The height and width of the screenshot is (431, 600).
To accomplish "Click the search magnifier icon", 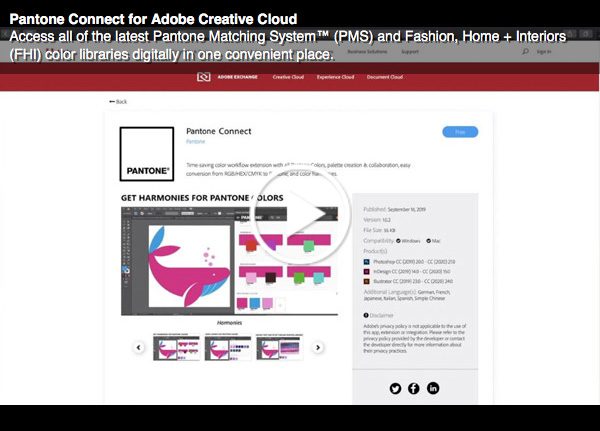I will coord(526,51).
